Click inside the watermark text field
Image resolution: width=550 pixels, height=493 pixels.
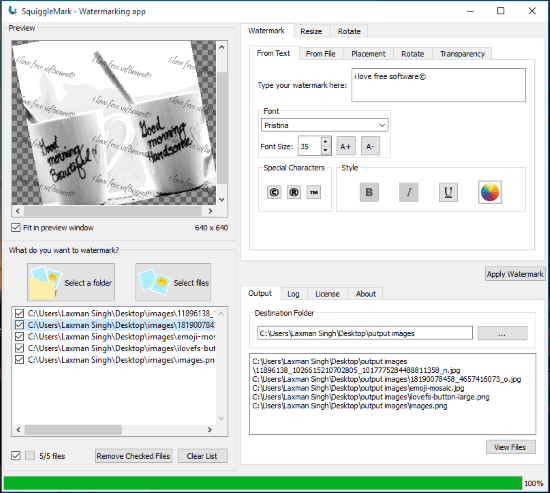point(438,85)
